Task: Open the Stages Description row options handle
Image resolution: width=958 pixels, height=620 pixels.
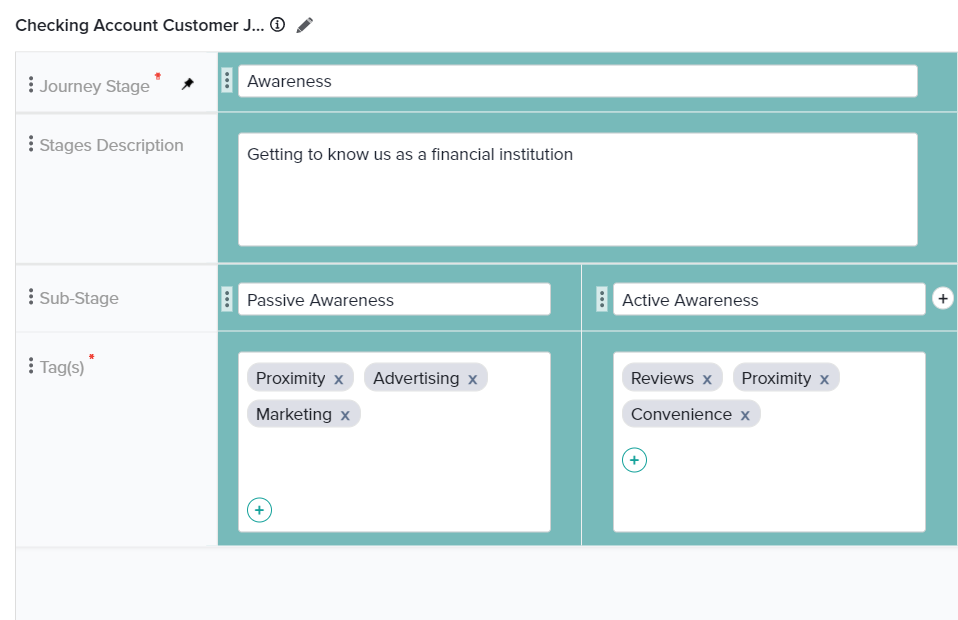Action: coord(31,145)
